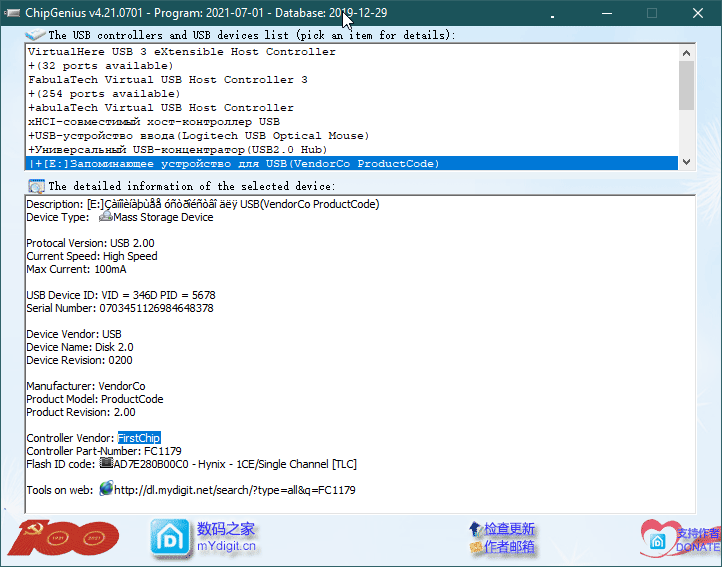Click the 检查更新 check update link

pyautogui.click(x=509, y=529)
